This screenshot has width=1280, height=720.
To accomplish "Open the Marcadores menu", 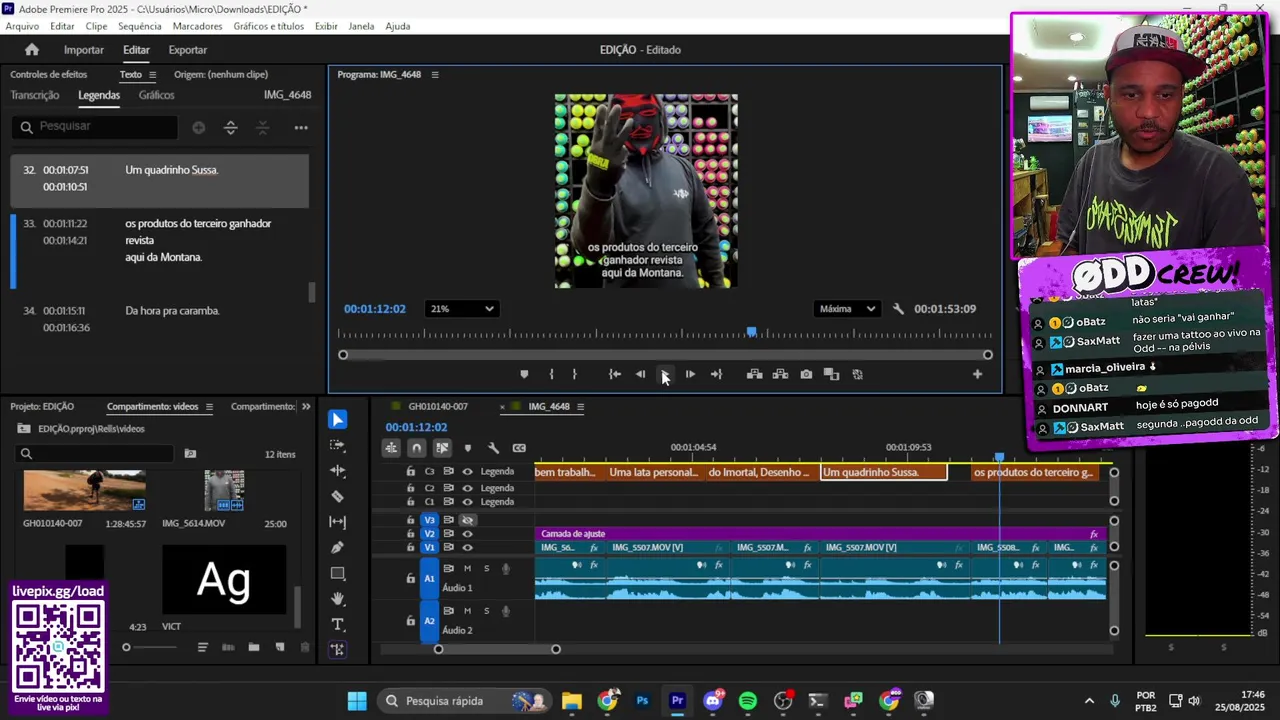I will [x=198, y=26].
